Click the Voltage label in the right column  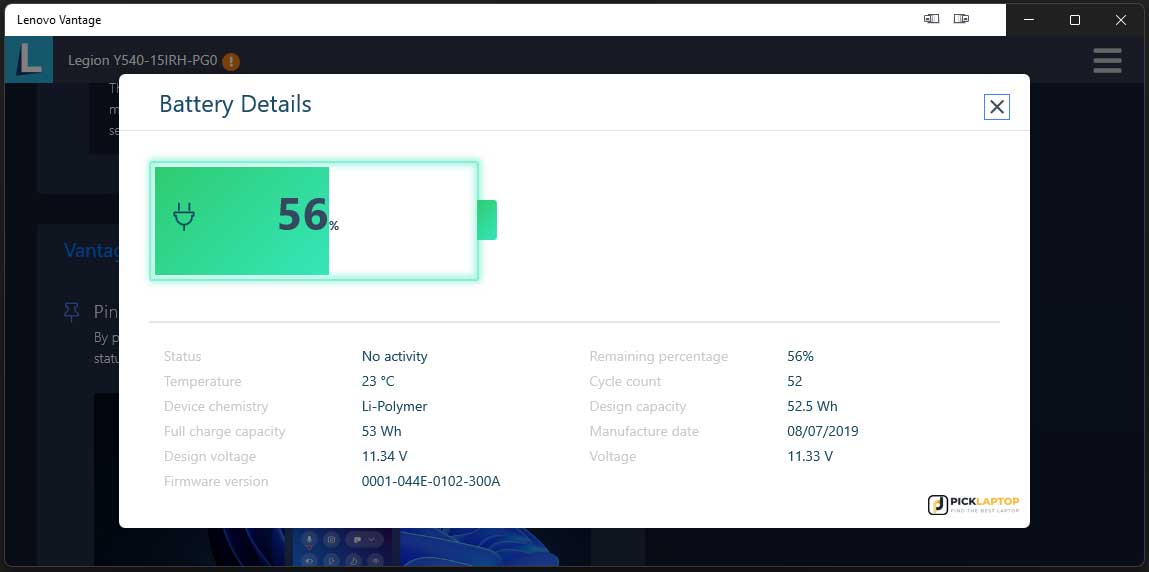point(613,456)
